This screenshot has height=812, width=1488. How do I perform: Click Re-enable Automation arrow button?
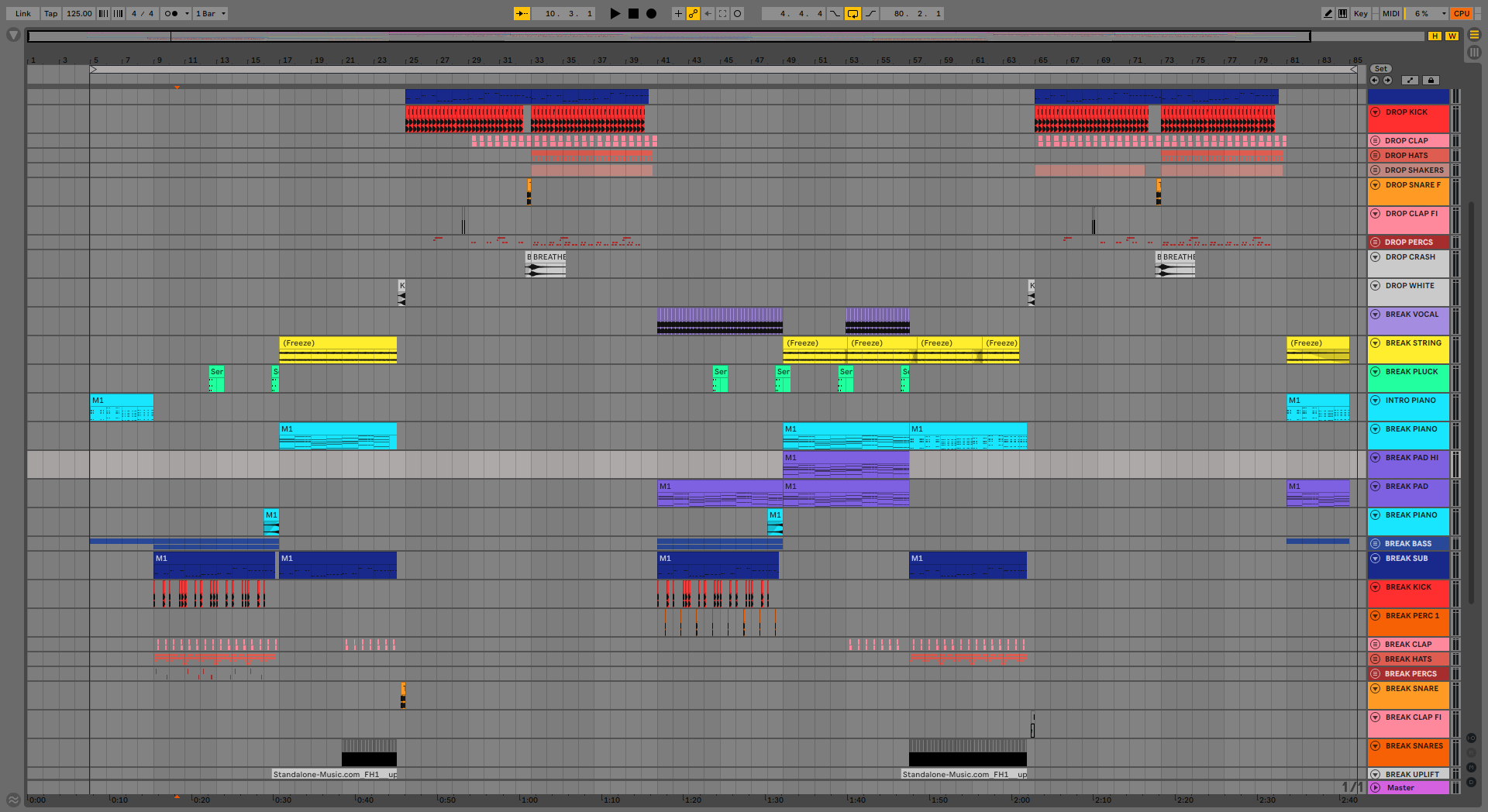(x=708, y=13)
